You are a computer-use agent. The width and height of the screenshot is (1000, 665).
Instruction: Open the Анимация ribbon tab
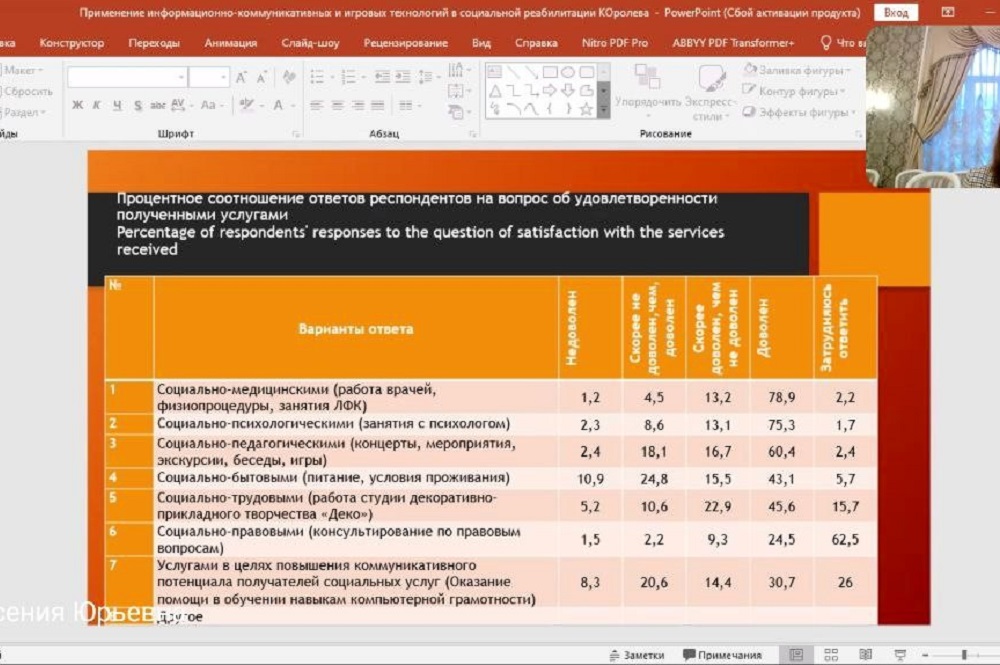click(230, 43)
